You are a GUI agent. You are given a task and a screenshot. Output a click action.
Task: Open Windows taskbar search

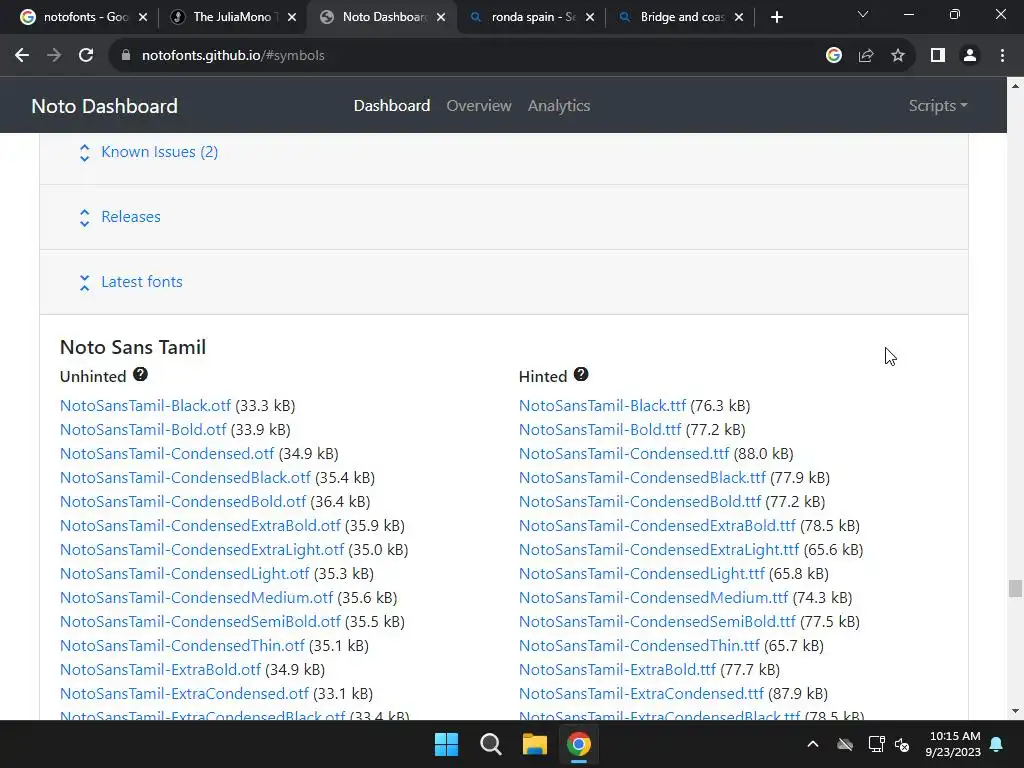coord(490,744)
